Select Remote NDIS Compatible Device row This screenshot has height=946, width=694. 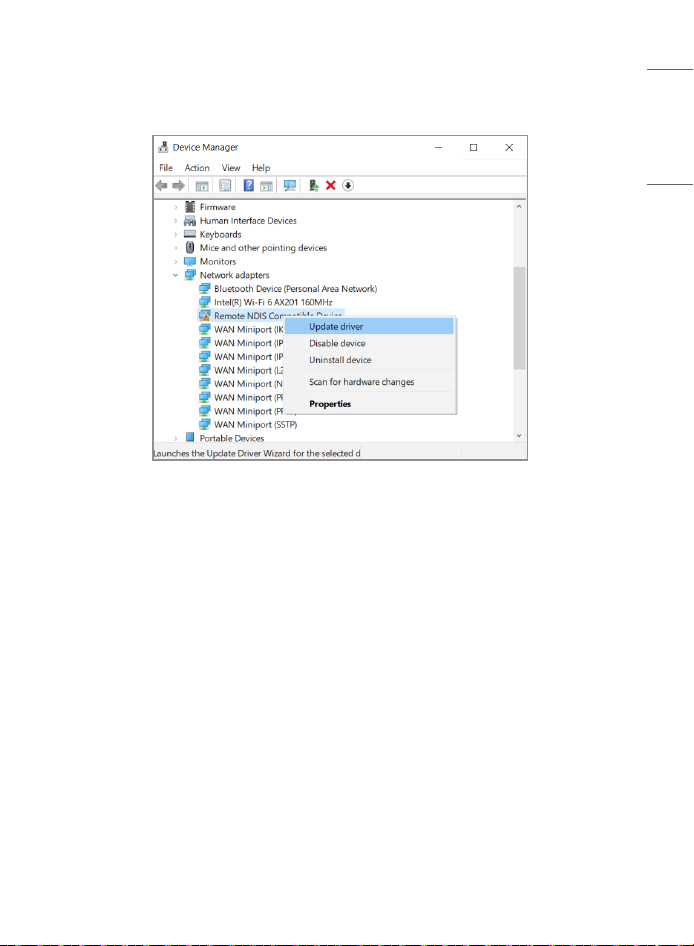(x=271, y=316)
